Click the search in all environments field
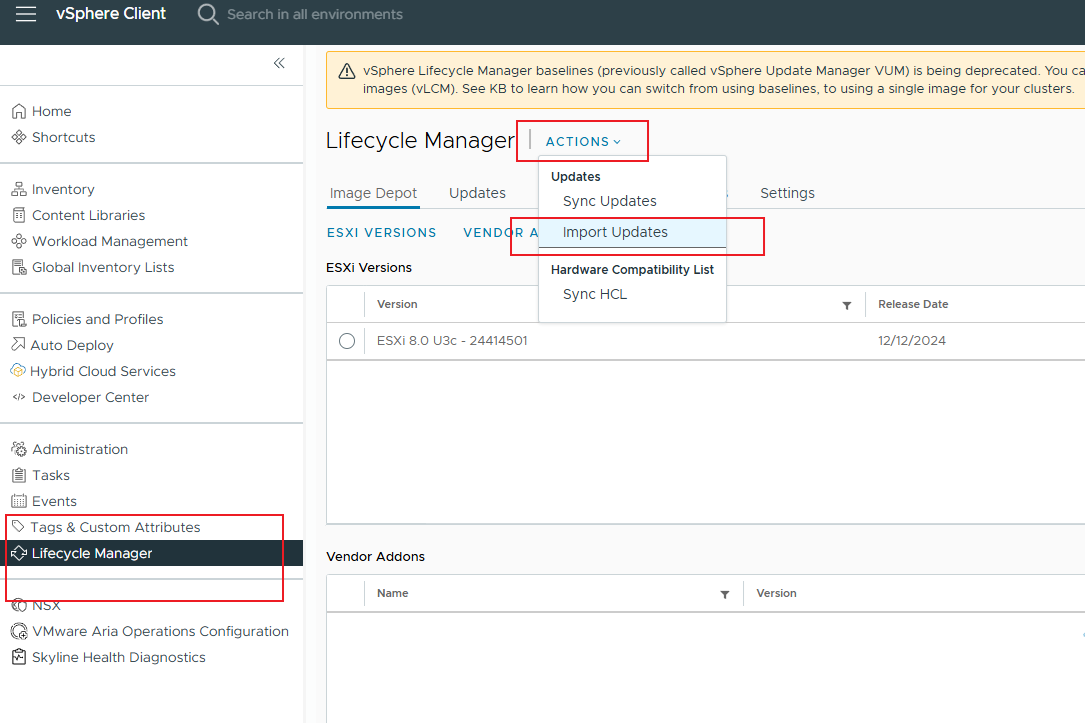Image resolution: width=1085 pixels, height=723 pixels. pos(315,14)
